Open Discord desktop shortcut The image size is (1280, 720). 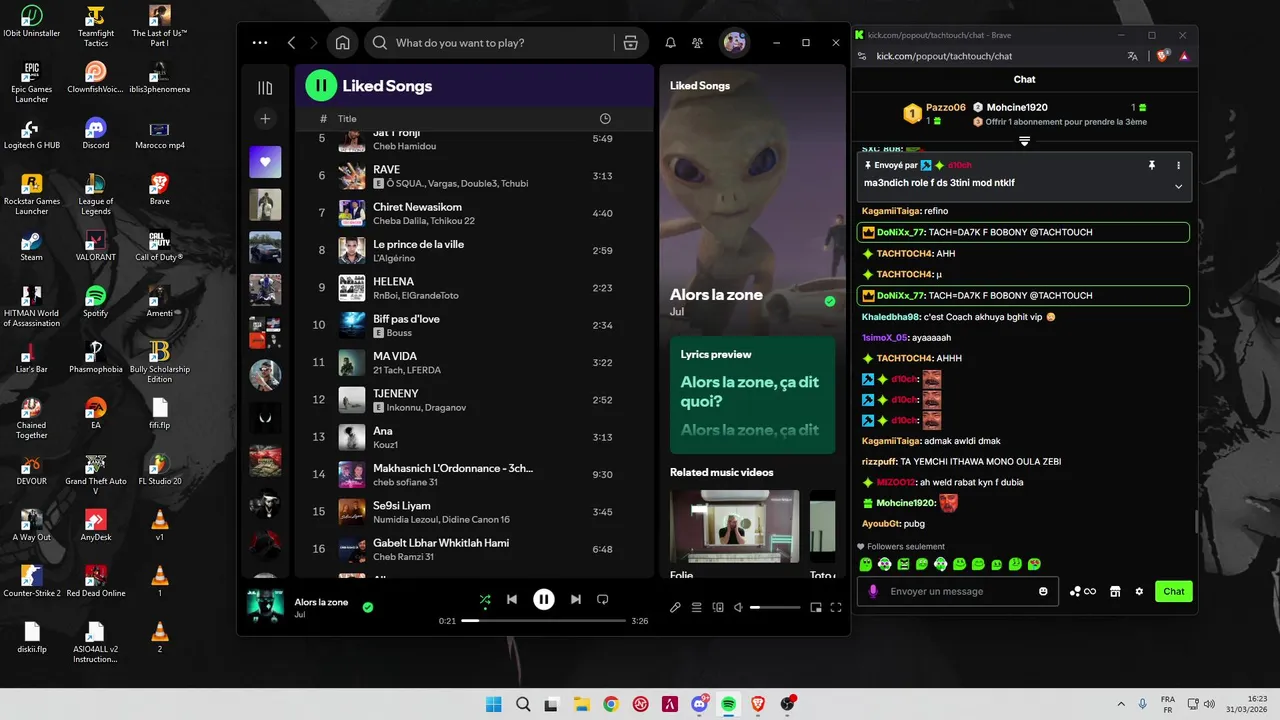click(96, 133)
